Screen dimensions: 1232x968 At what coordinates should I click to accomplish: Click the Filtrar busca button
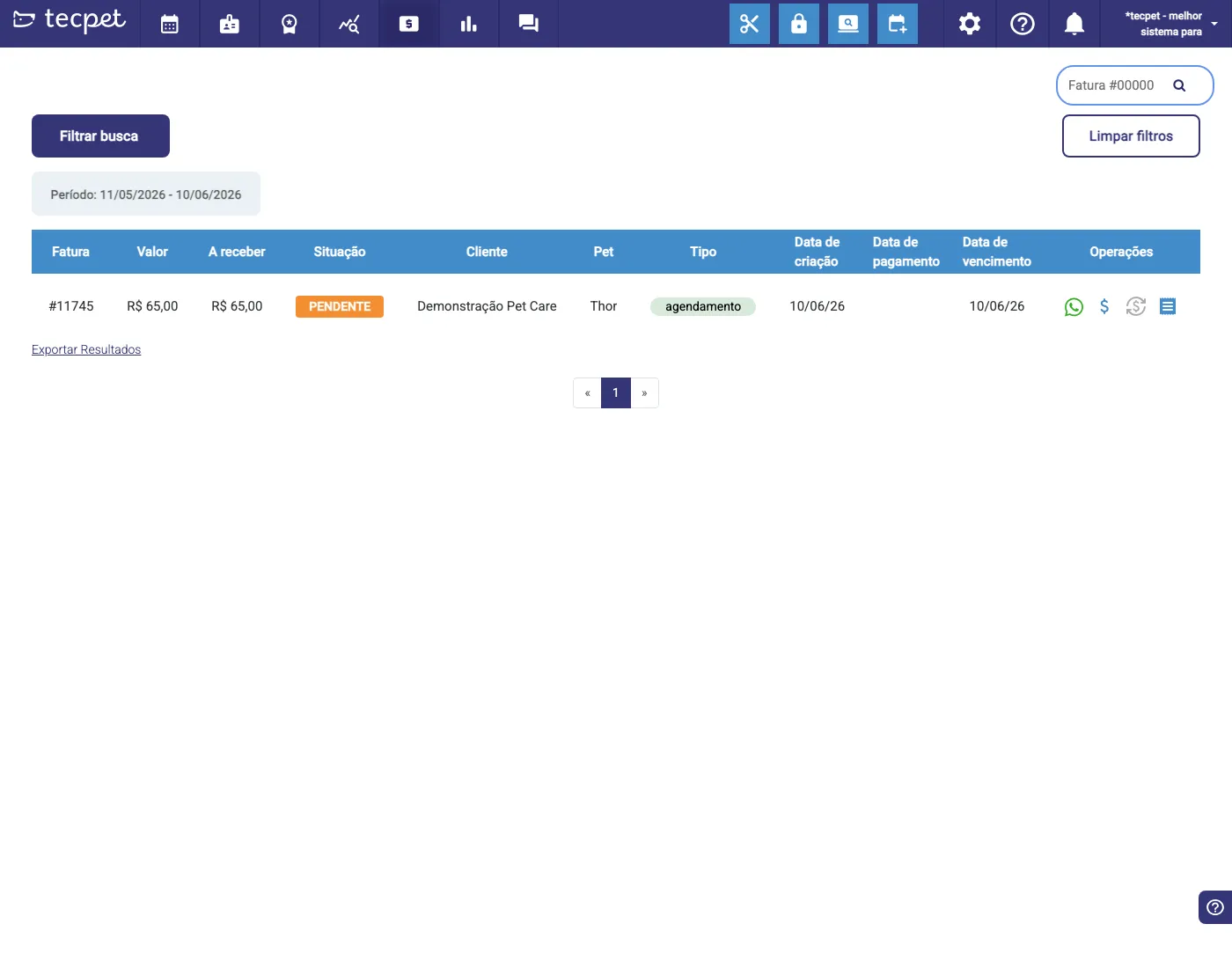click(x=100, y=136)
